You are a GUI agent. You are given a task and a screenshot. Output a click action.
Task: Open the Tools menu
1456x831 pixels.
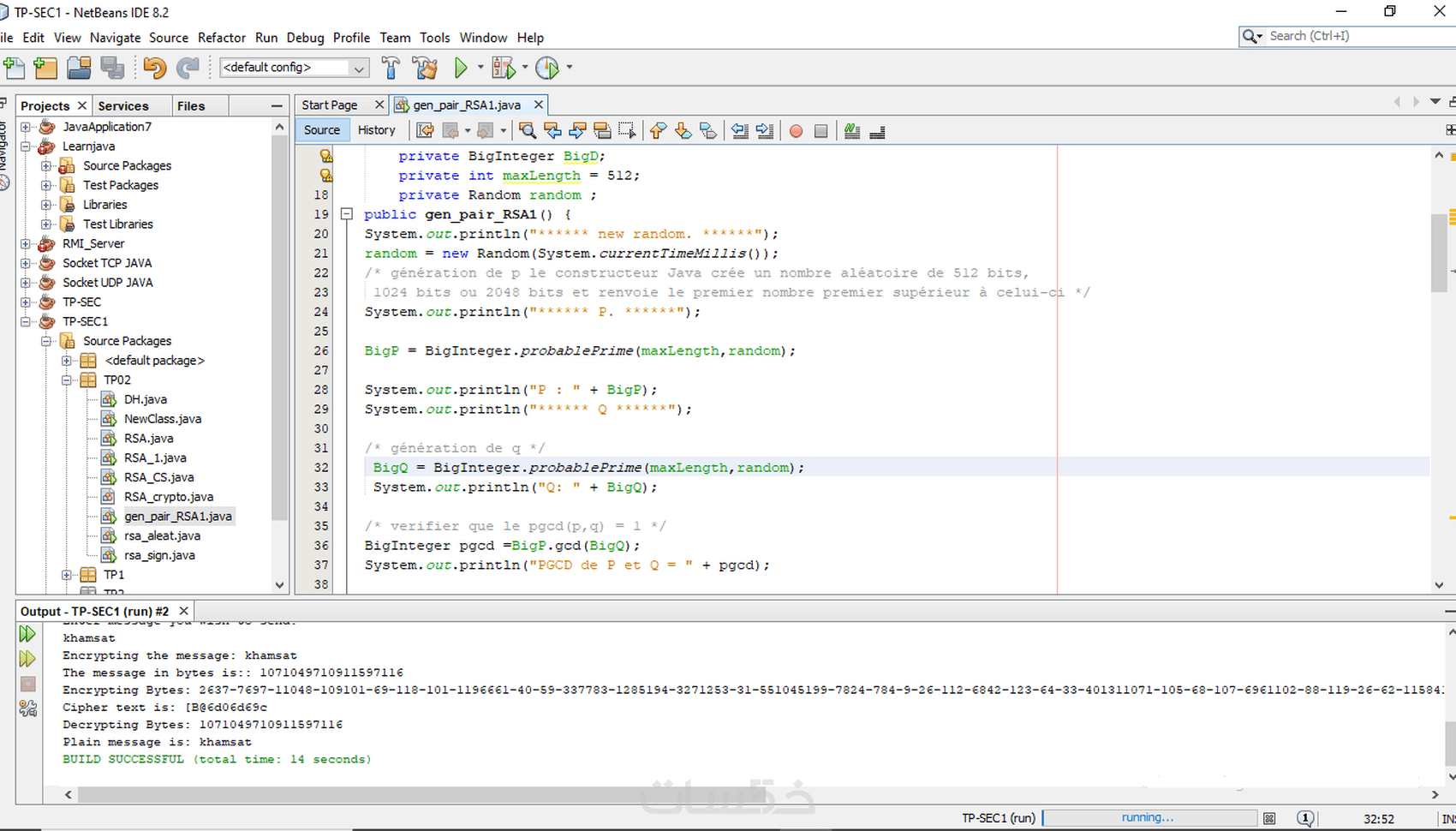click(x=434, y=38)
